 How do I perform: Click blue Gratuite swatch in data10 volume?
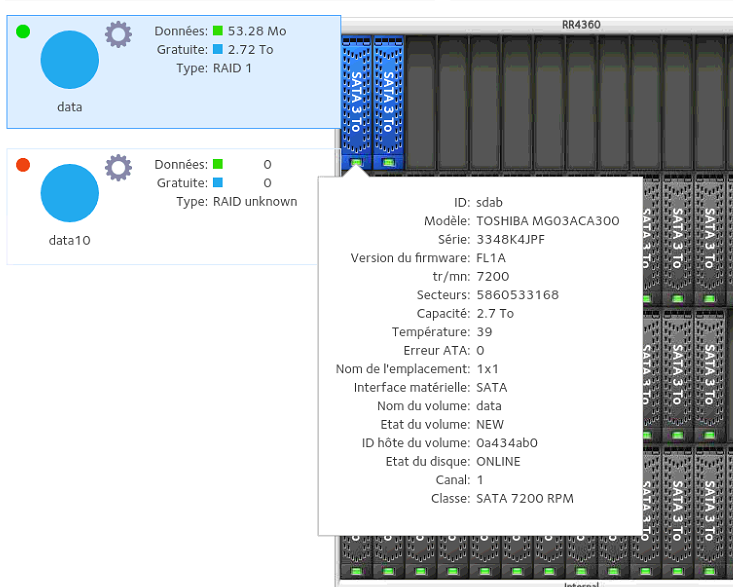(218, 182)
